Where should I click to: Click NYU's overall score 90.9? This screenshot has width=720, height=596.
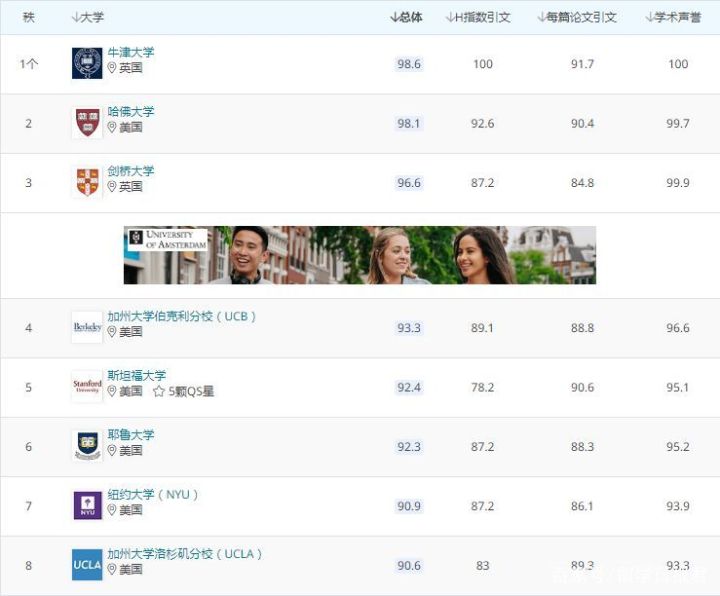pos(409,506)
